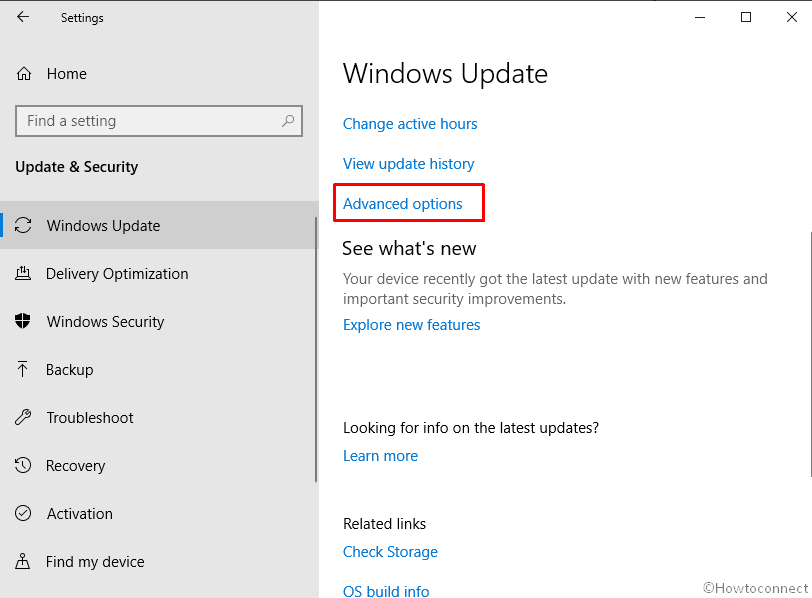Screen dimensions: 812x598
Task: Open the Recovery section
Action: [x=159, y=465]
